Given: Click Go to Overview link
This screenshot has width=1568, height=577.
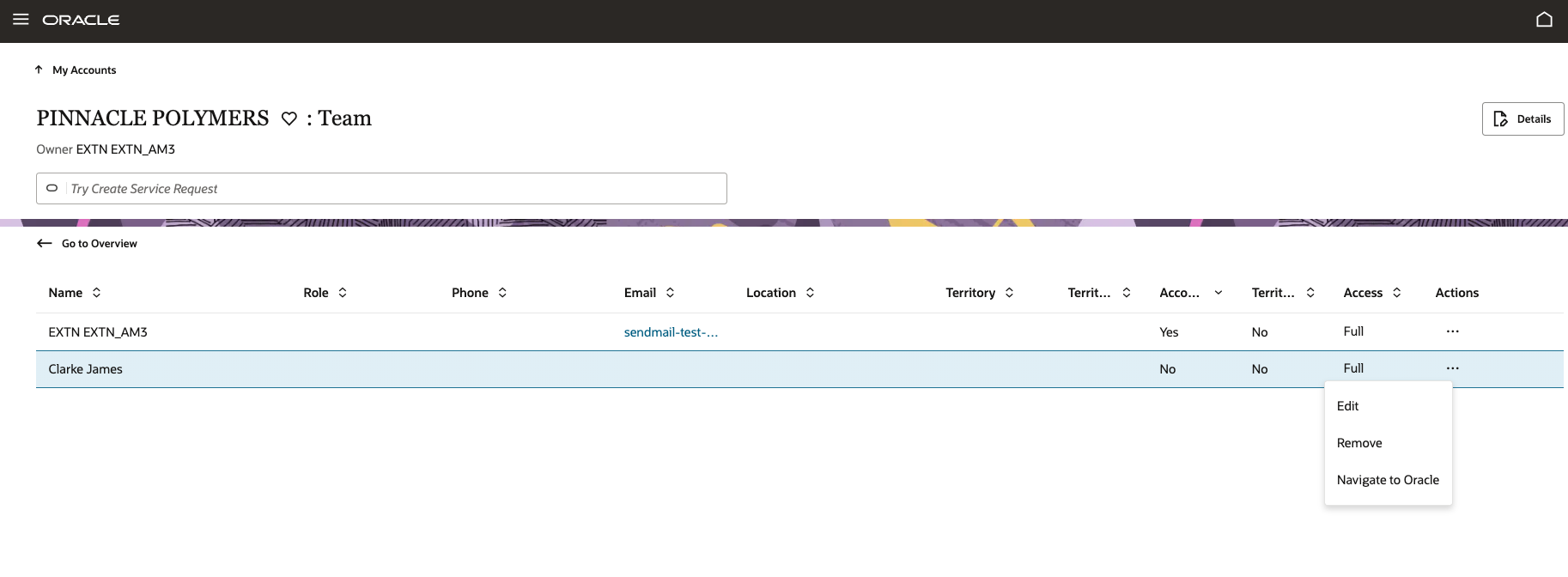Looking at the screenshot, I should 100,244.
